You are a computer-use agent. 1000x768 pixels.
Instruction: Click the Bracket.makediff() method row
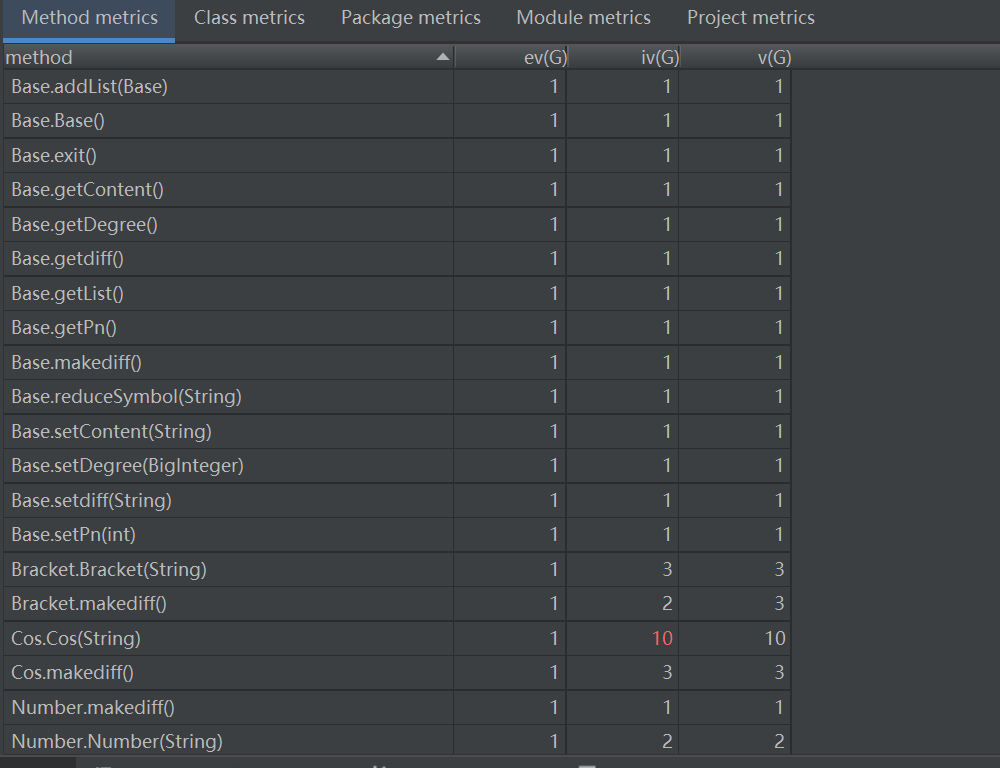(x=88, y=604)
